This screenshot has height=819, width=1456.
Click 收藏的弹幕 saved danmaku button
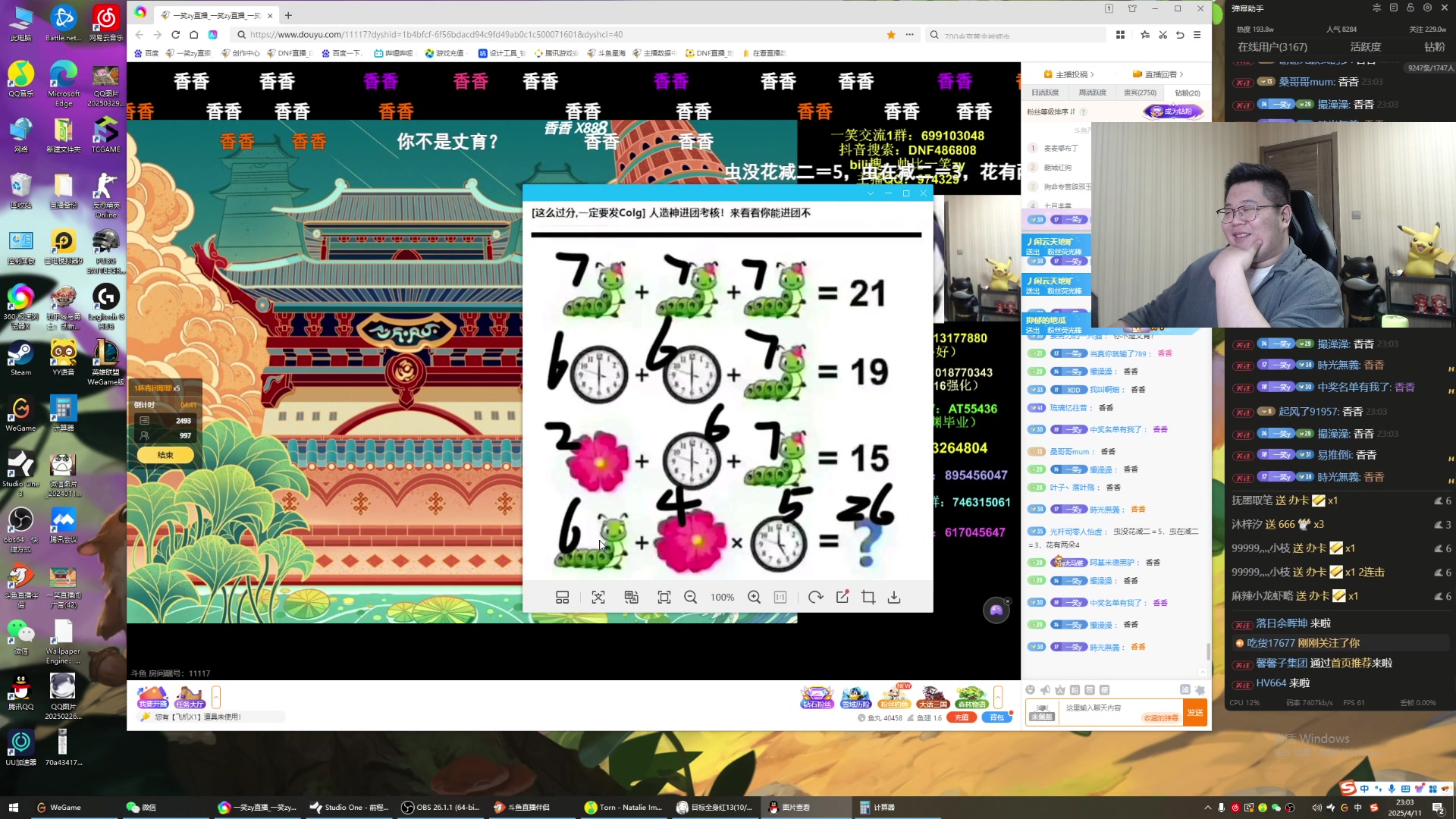coord(1161,717)
